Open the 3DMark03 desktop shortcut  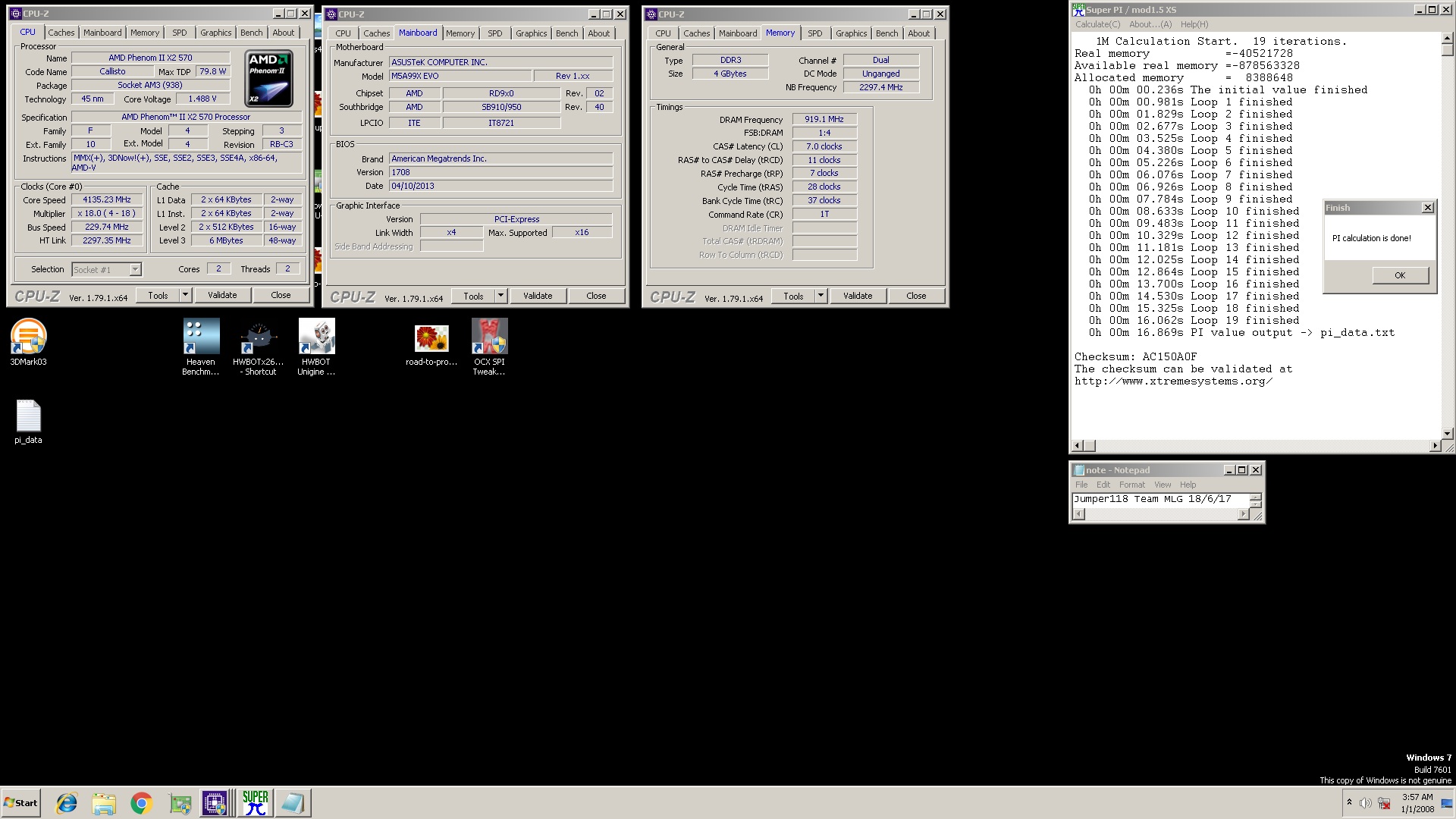coord(29,342)
